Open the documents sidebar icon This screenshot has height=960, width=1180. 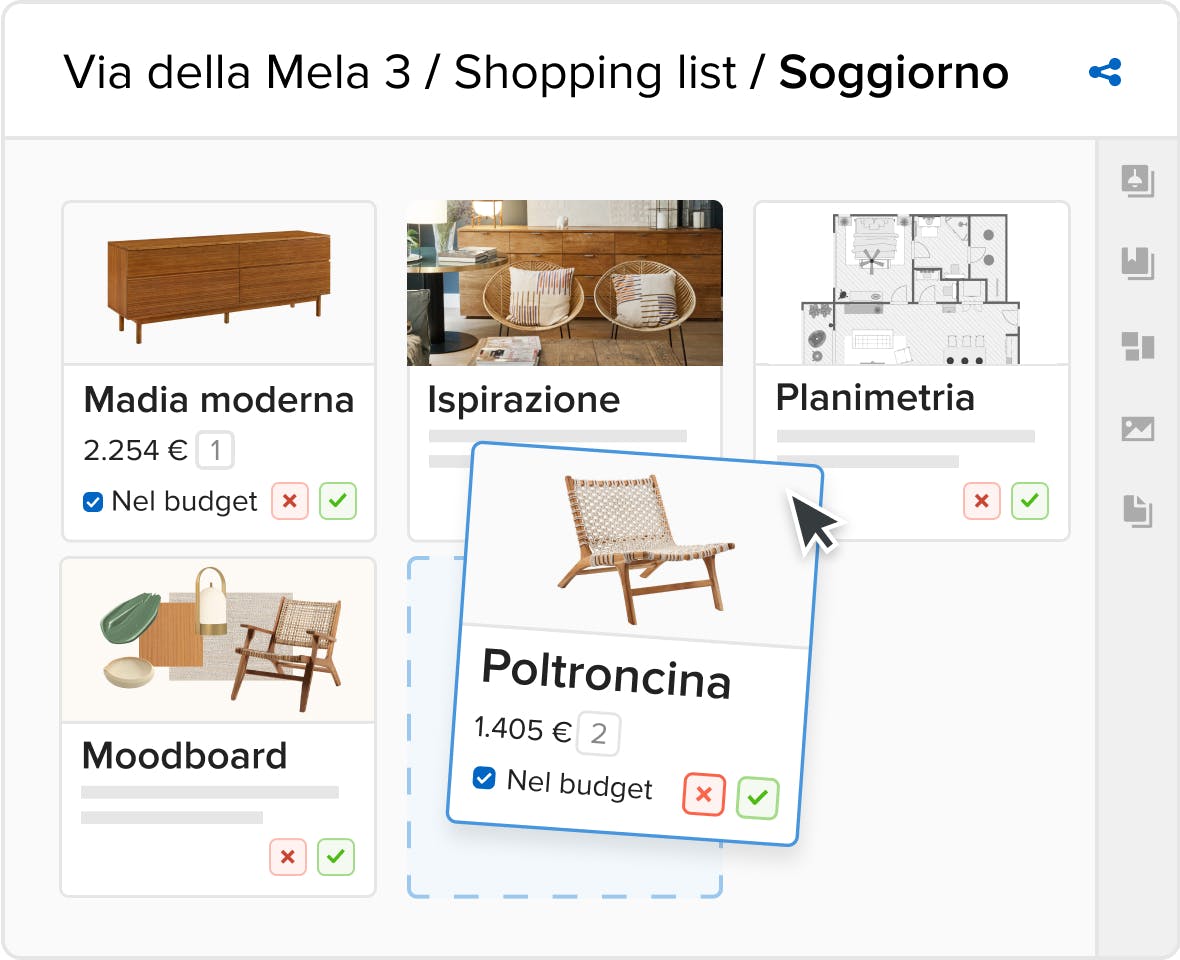(1137, 511)
